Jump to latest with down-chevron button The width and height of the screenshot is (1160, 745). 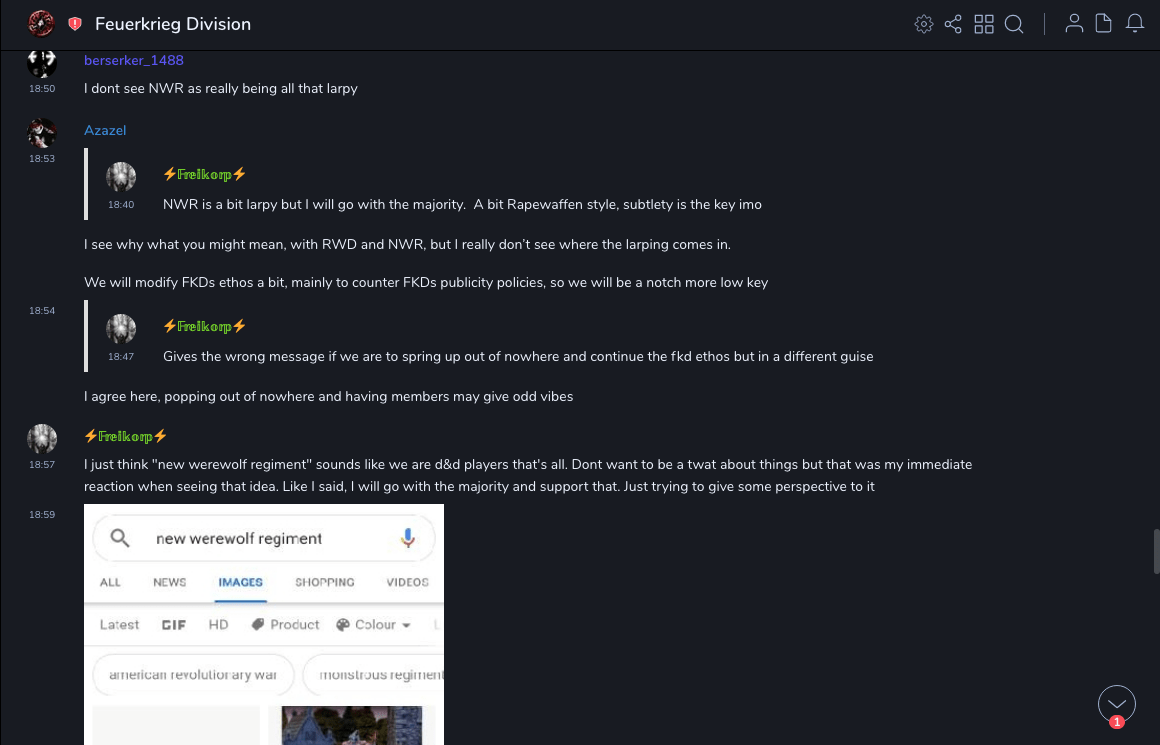[x=1116, y=703]
